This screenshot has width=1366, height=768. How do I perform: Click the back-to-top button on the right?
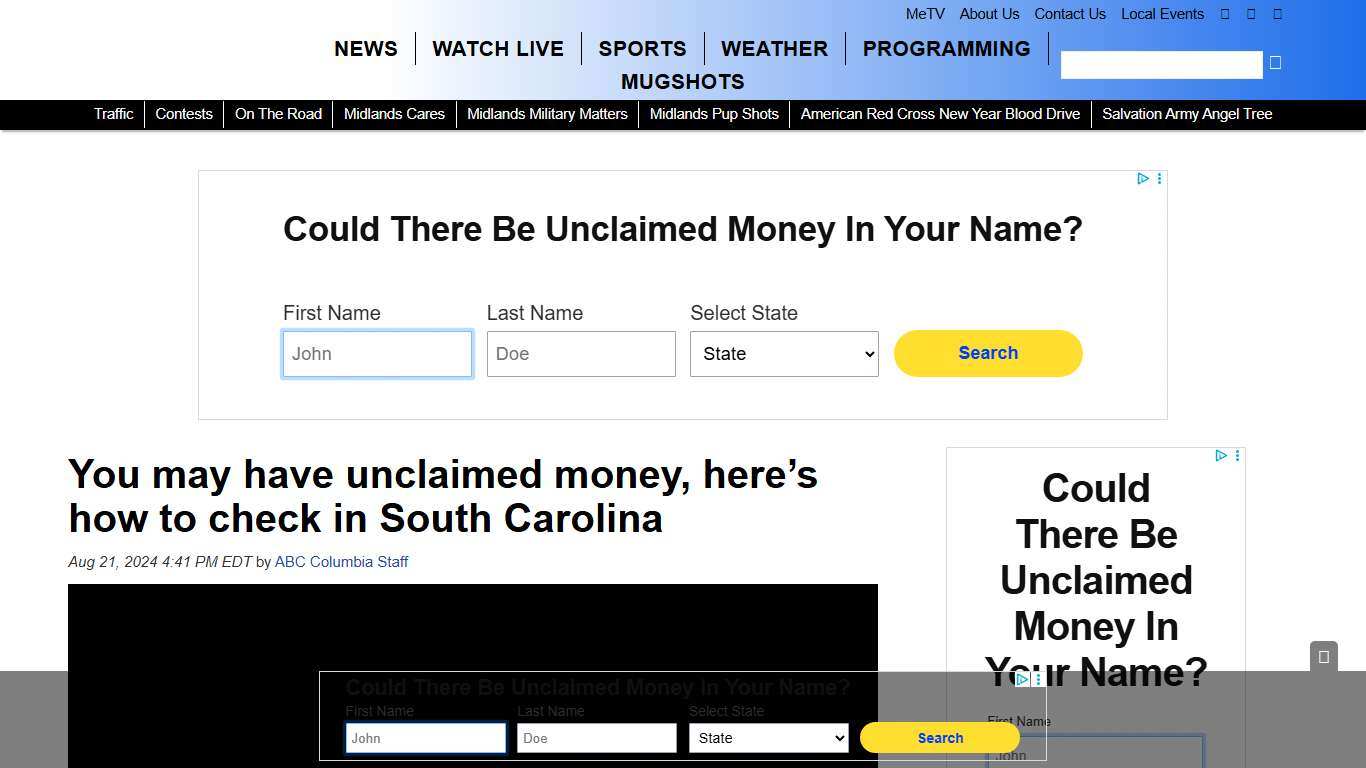[x=1323, y=657]
